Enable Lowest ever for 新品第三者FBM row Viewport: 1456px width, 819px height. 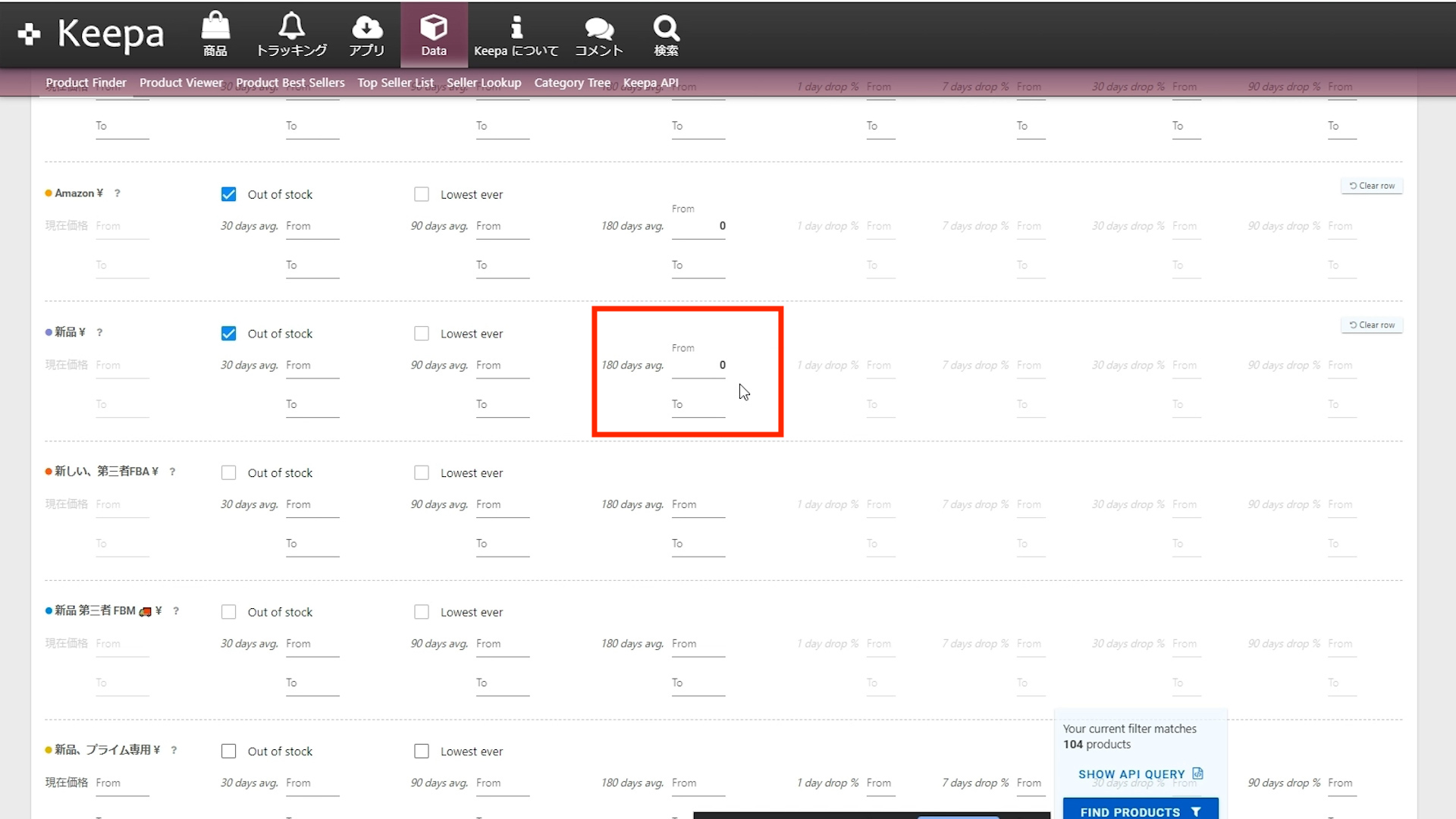coord(422,612)
